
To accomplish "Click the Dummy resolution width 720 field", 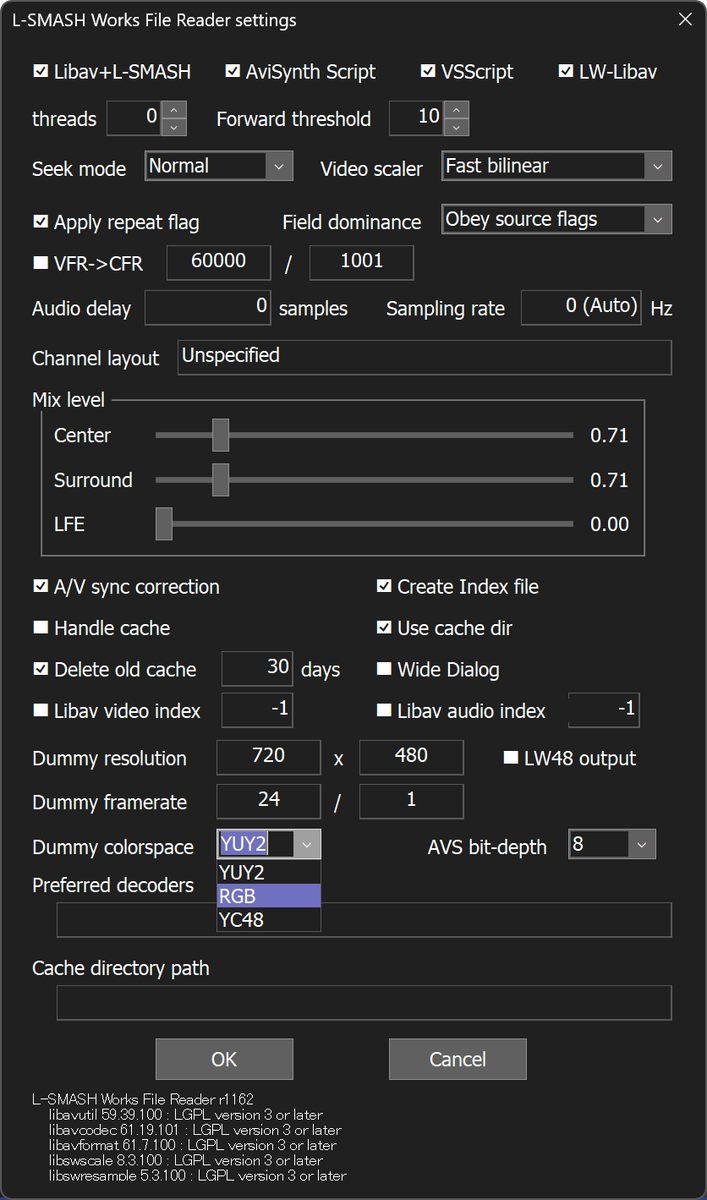I will coord(269,757).
